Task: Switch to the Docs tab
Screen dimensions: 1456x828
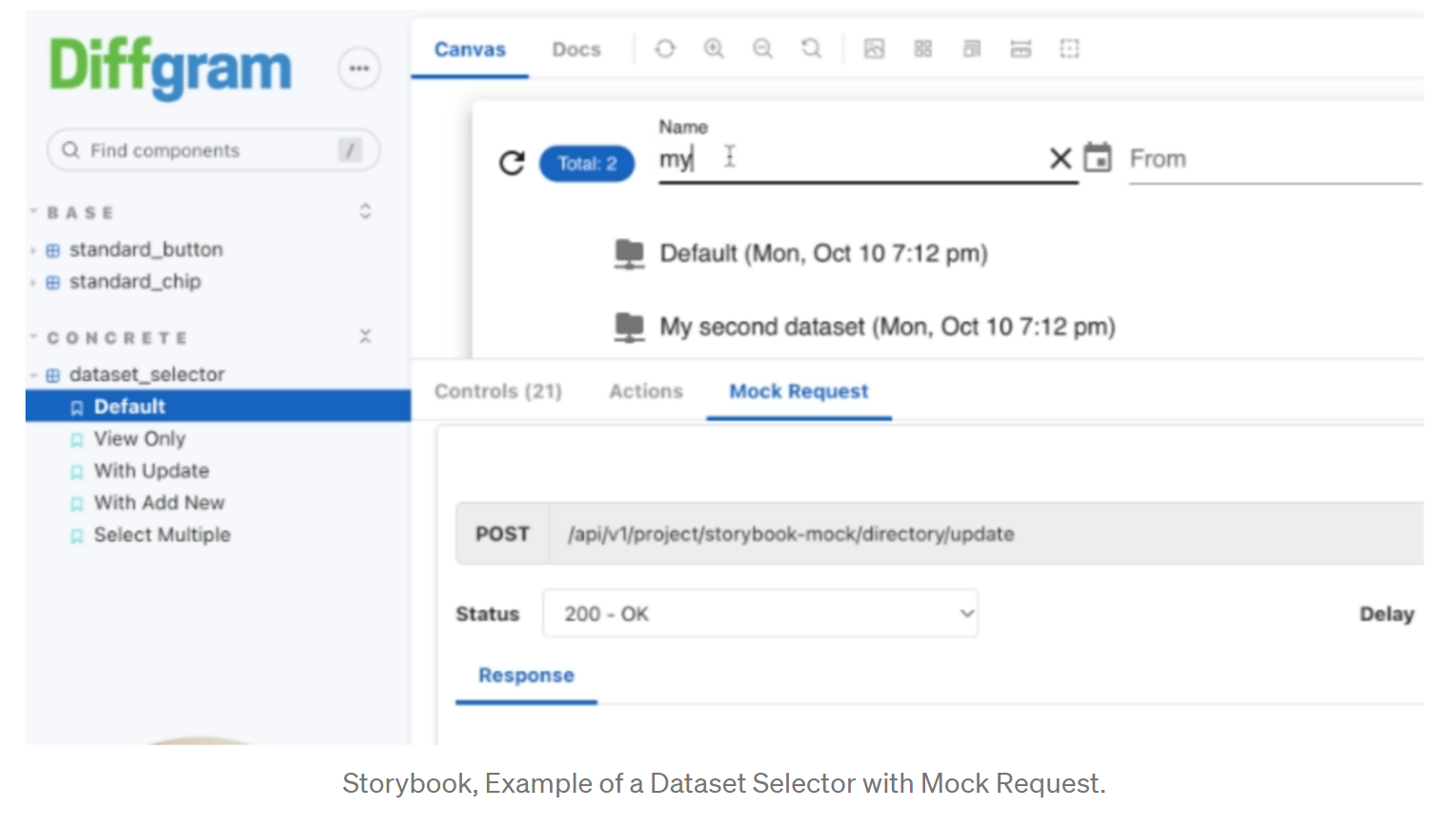Action: [x=576, y=50]
